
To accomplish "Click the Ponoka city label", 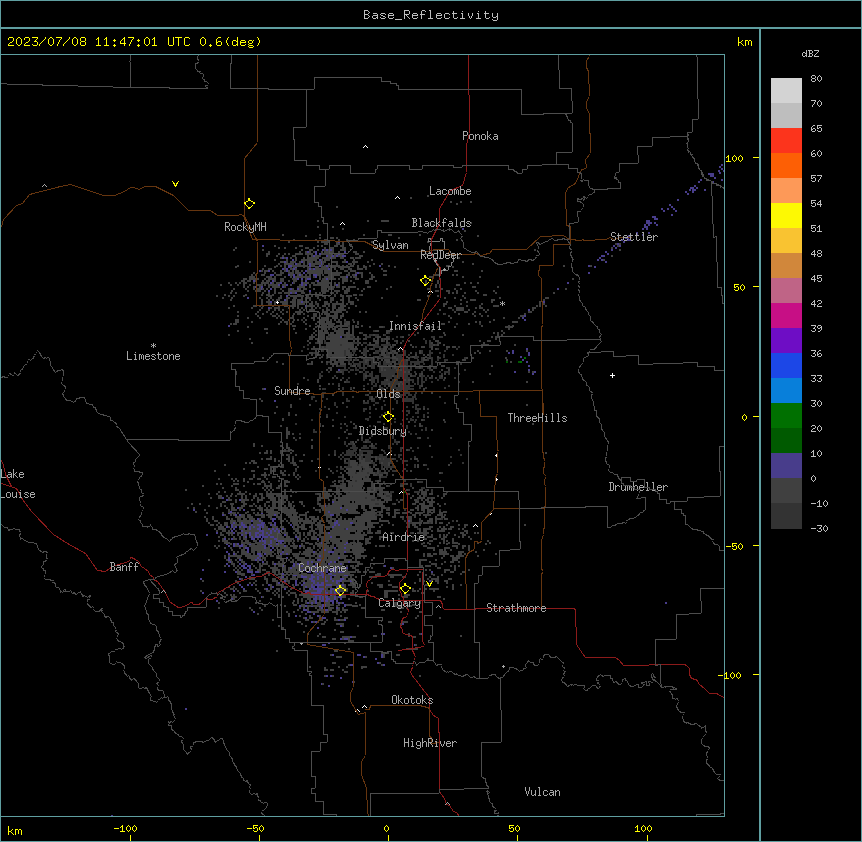I will pyautogui.click(x=480, y=136).
